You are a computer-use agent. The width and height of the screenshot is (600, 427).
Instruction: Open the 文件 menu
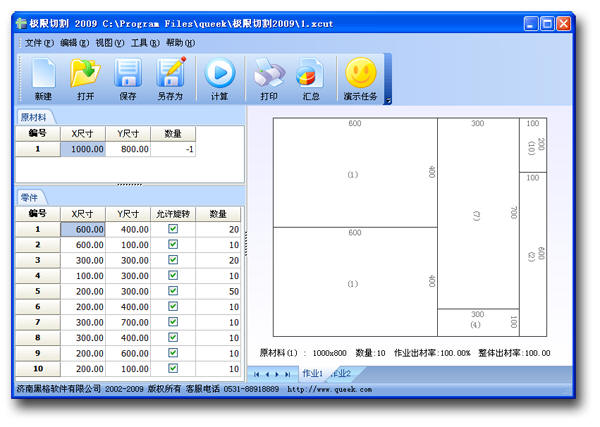(x=39, y=43)
